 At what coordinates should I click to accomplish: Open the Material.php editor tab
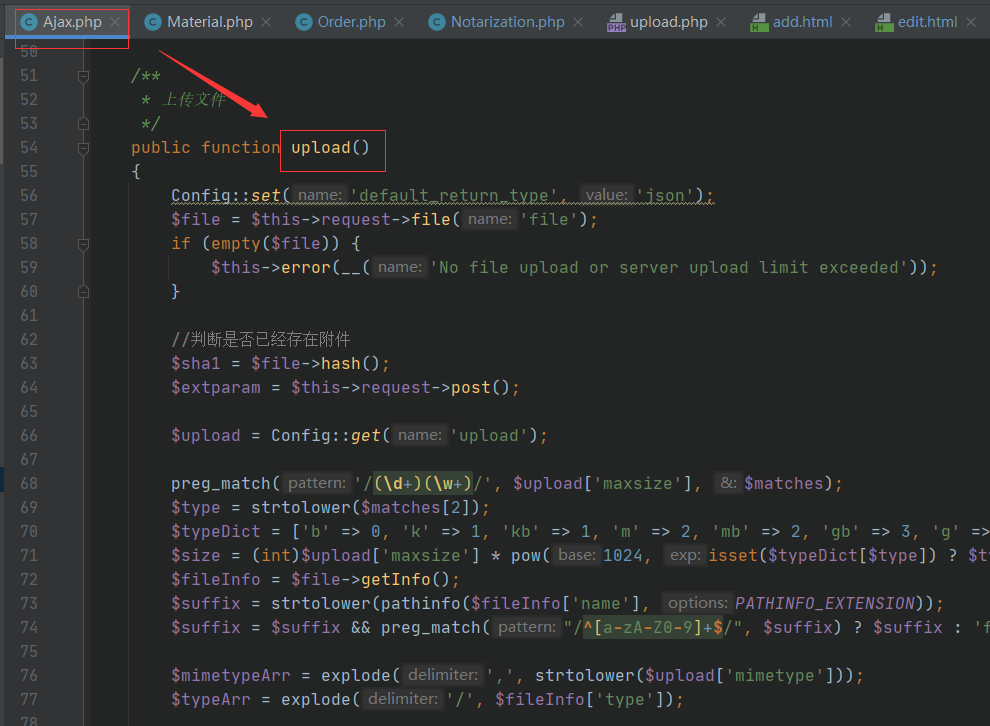209,22
